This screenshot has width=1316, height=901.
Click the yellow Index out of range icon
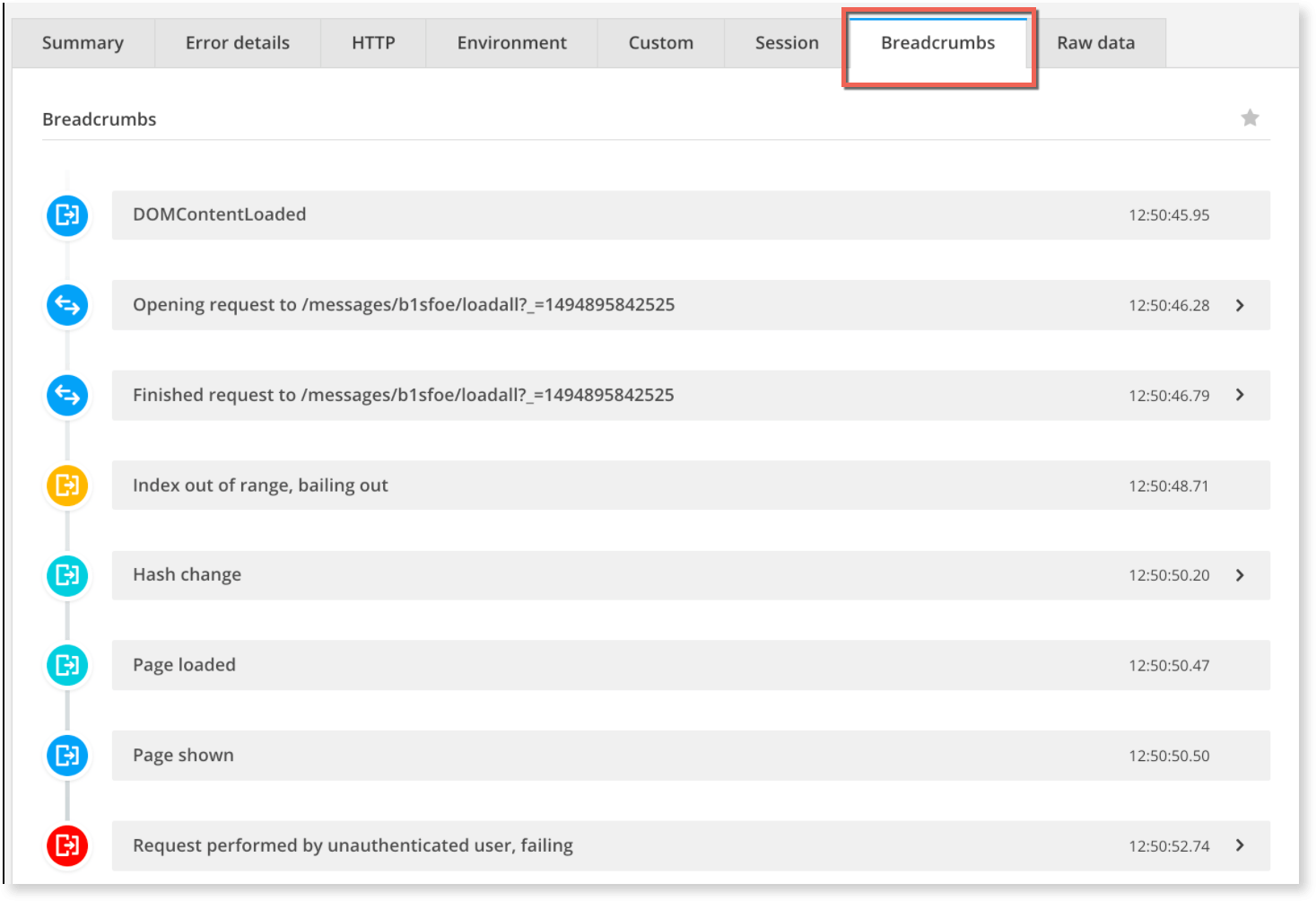[67, 485]
